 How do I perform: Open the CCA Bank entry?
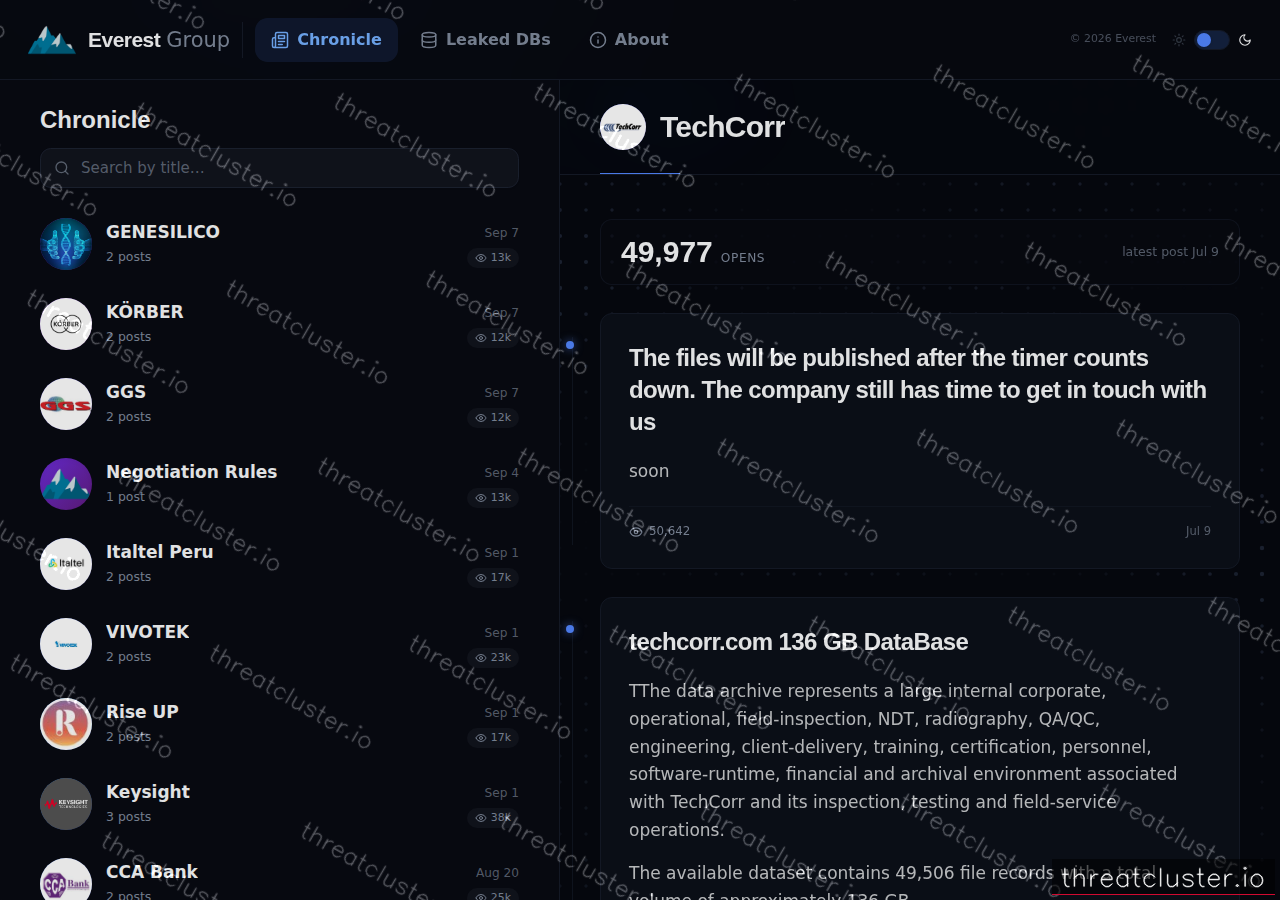279,880
